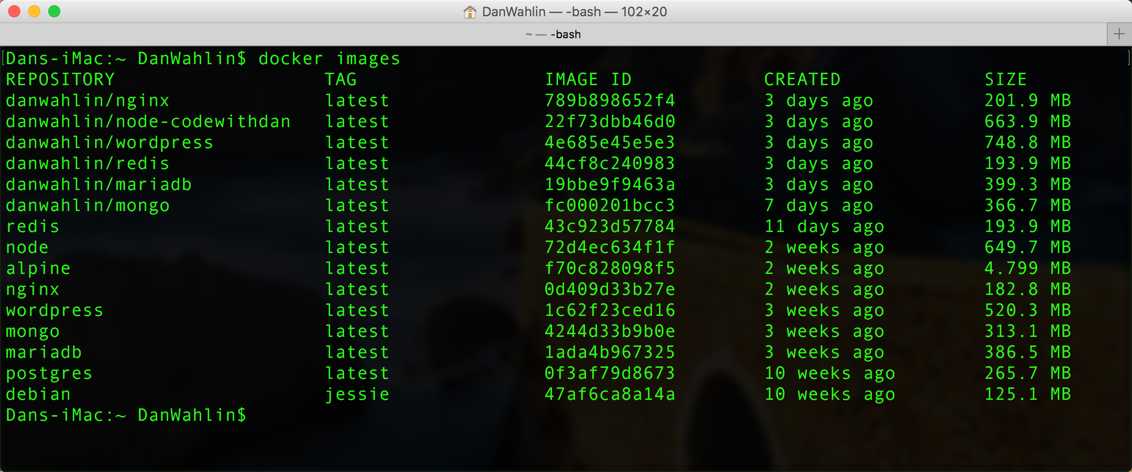Click the 265.7 MB size value
Image resolution: width=1132 pixels, height=472 pixels.
pos(1028,374)
